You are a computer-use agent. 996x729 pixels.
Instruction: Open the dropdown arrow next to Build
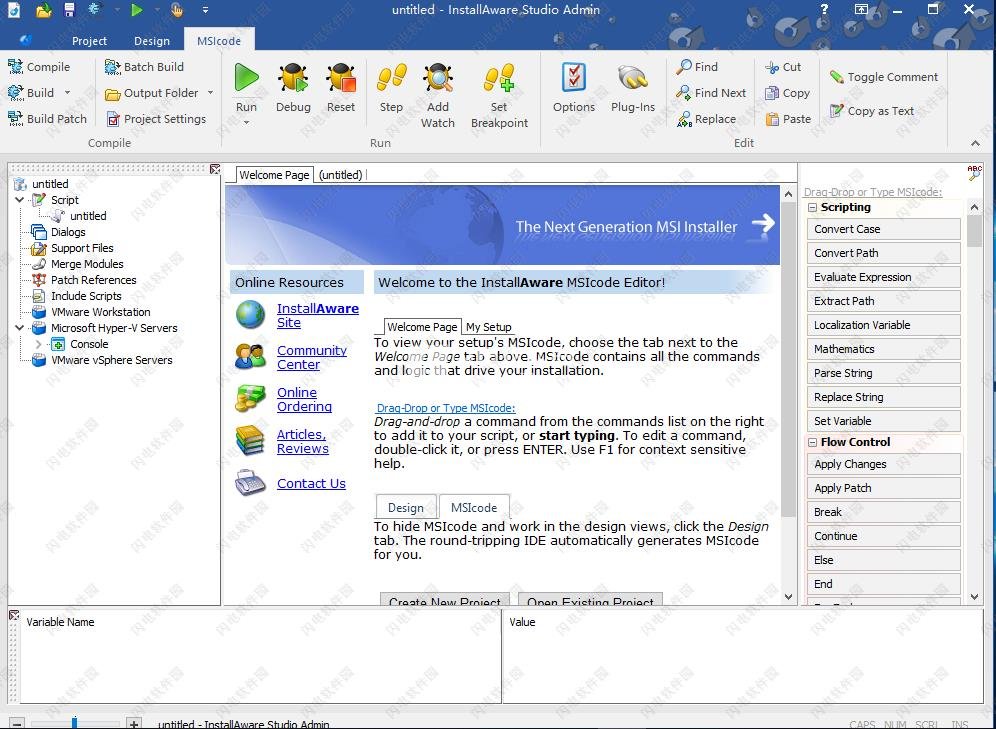(67, 93)
